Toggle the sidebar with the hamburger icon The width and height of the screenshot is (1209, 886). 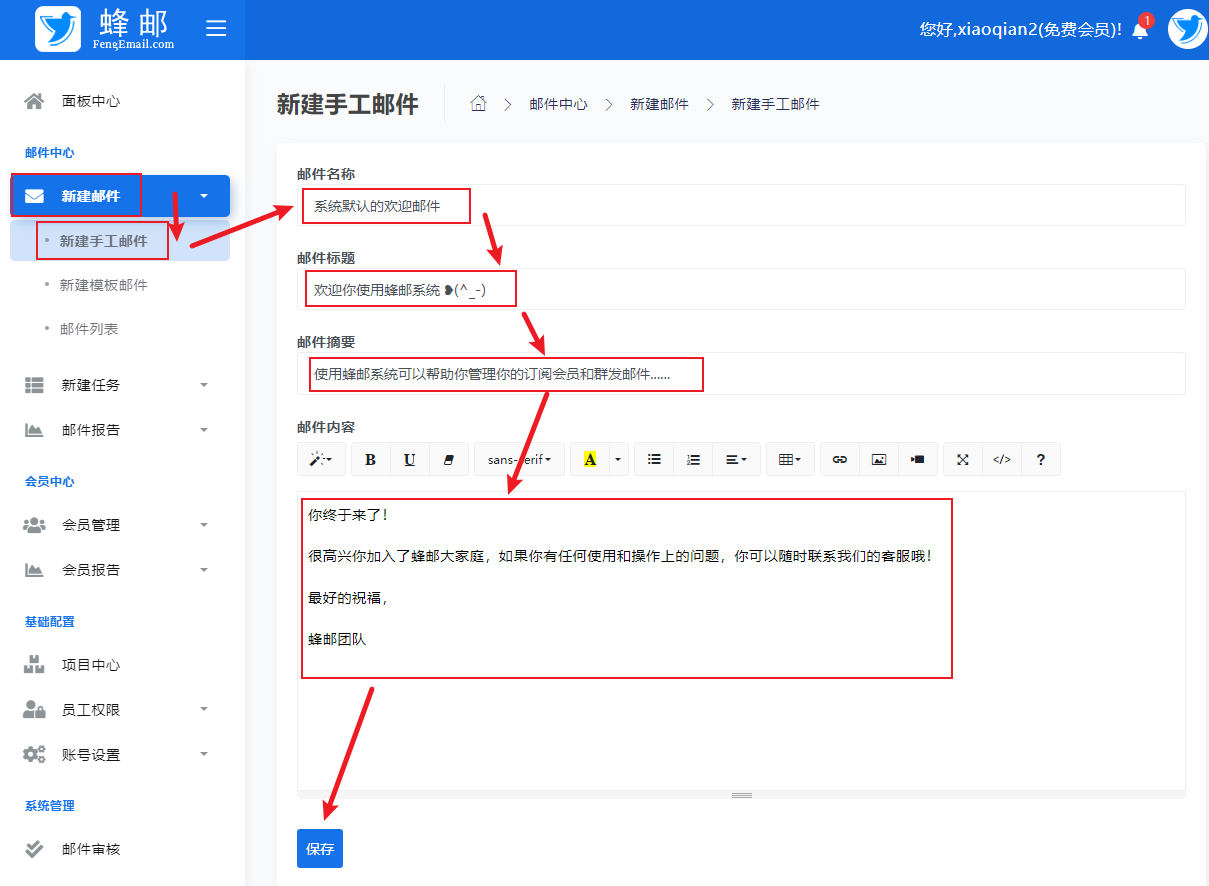click(x=216, y=28)
